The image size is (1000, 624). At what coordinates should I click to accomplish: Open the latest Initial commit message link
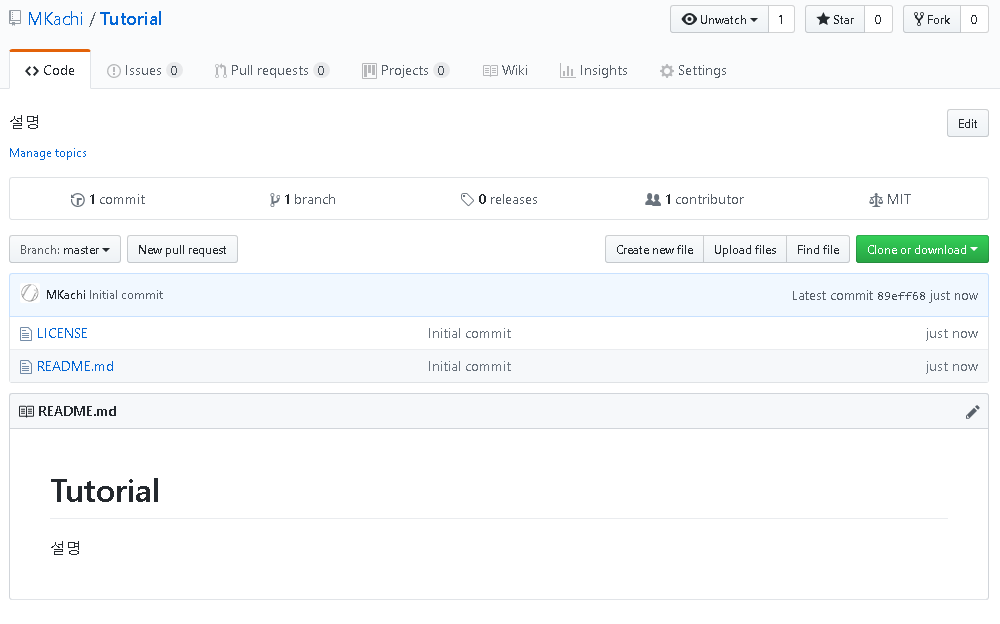pos(126,295)
